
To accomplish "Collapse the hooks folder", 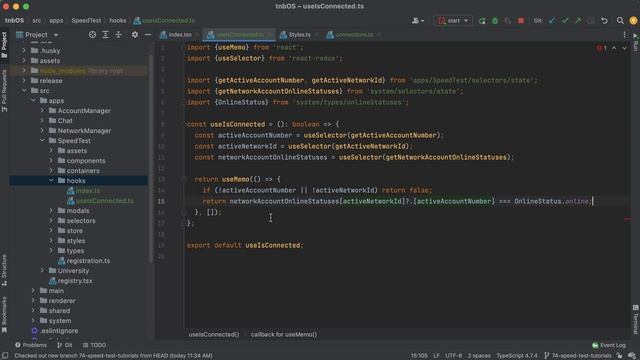I will (51, 180).
